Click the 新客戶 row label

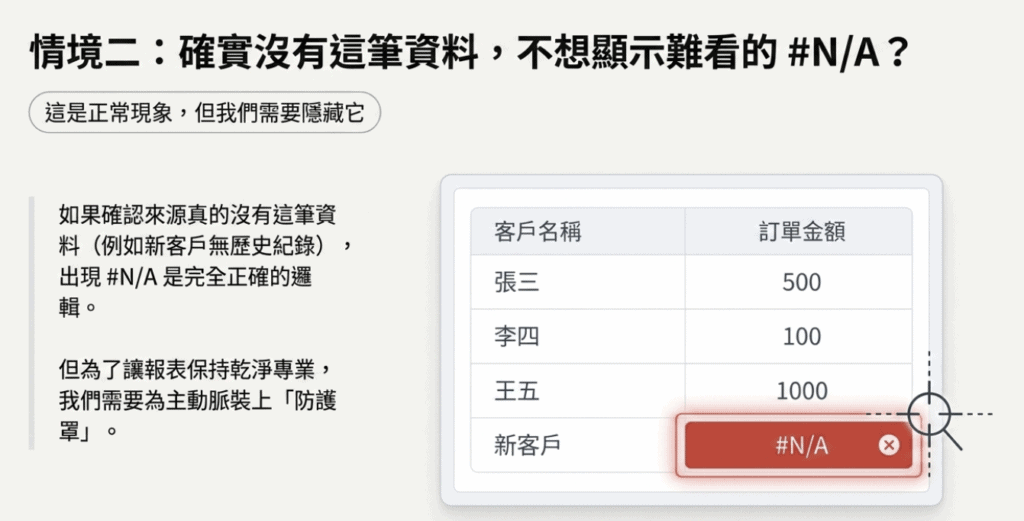tap(528, 446)
